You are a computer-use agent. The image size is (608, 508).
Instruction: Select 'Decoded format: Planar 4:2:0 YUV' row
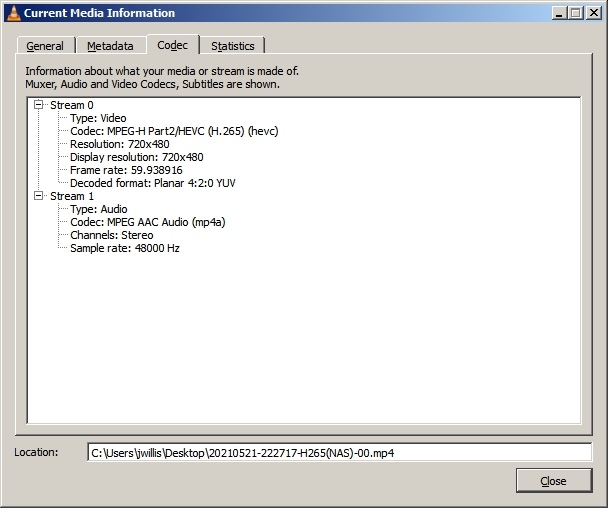(152, 183)
